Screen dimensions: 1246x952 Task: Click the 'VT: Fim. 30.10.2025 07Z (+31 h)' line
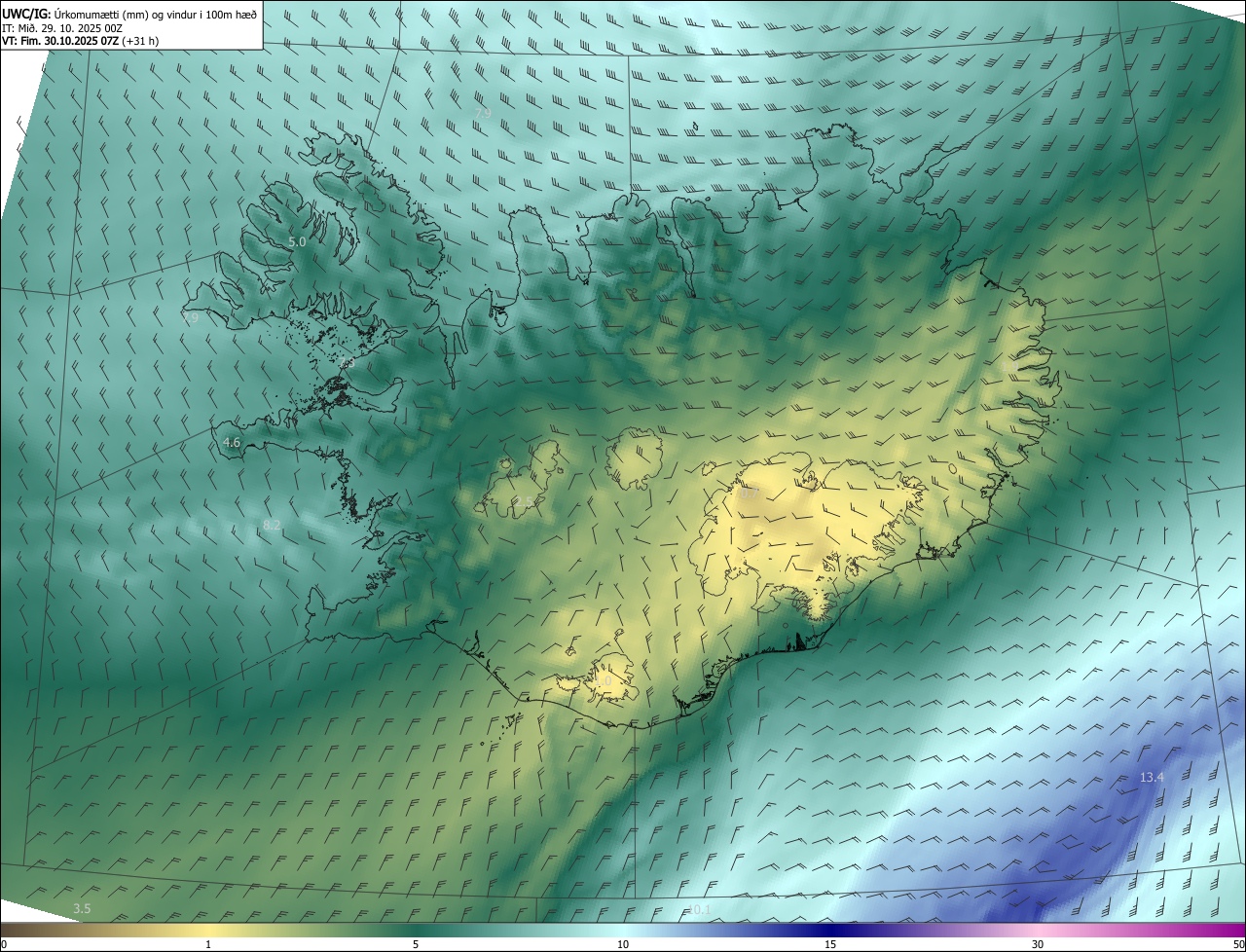pyautogui.click(x=80, y=41)
